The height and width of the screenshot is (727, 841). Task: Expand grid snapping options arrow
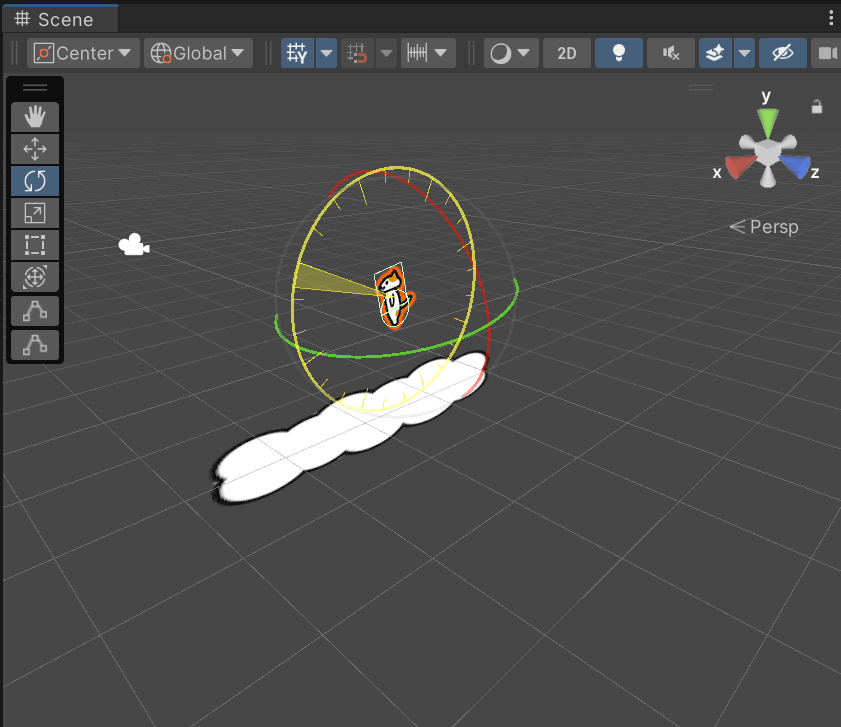coord(386,53)
